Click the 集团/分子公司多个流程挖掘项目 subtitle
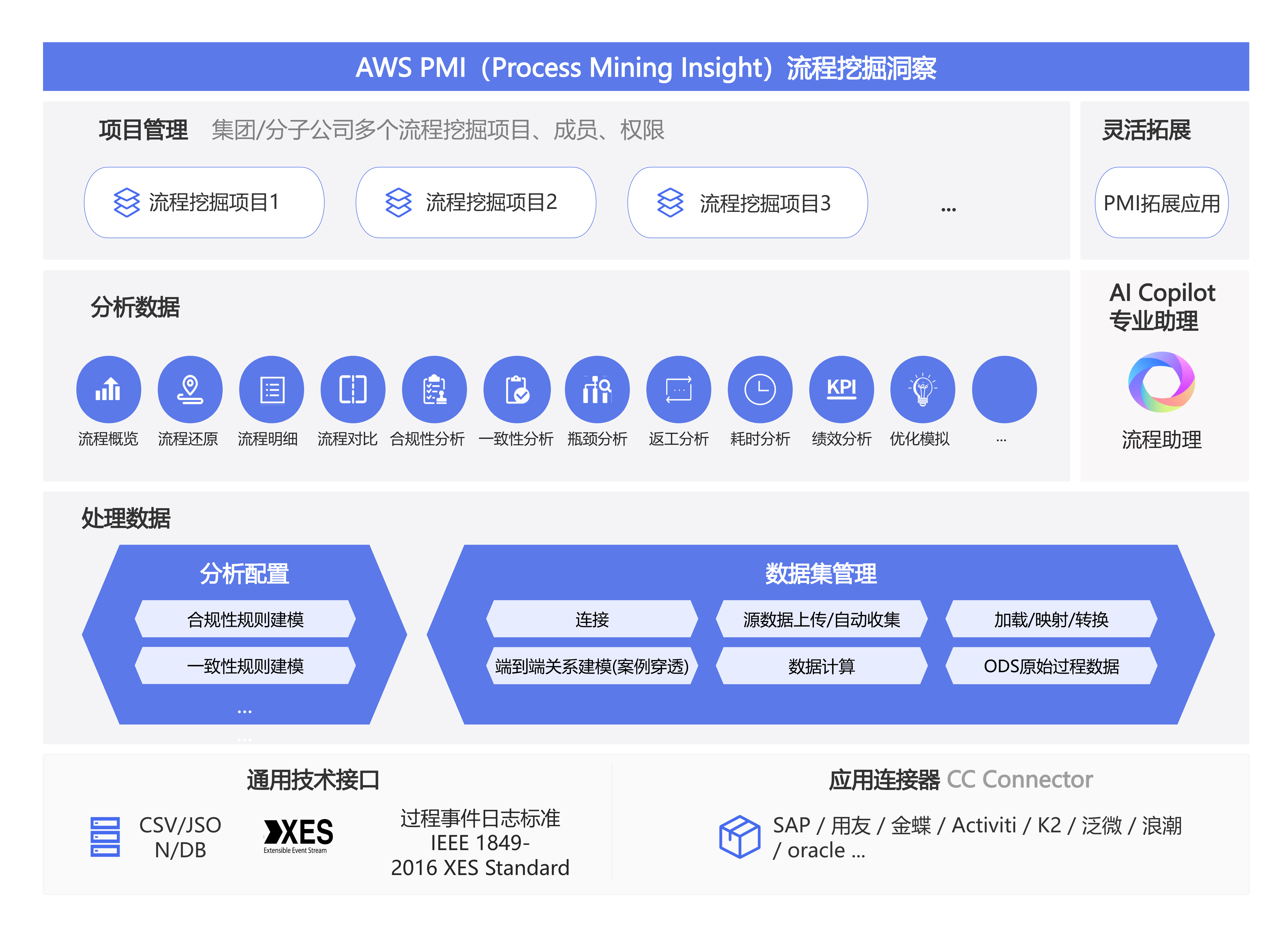 click(438, 130)
